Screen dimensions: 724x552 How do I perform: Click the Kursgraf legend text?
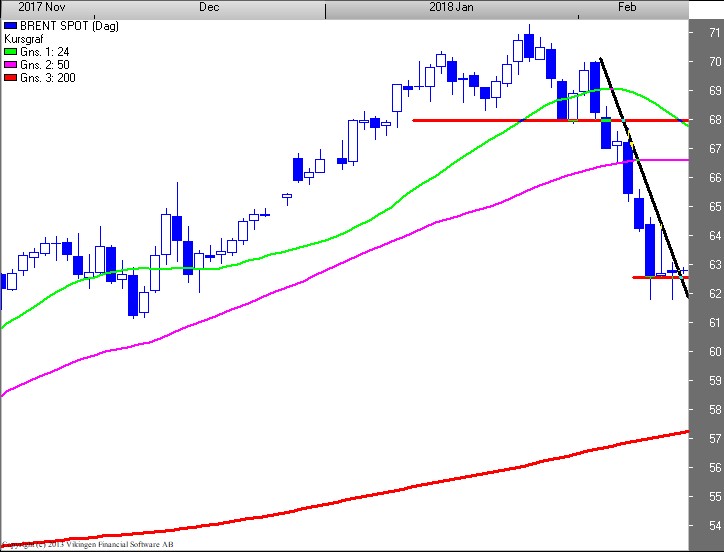[24, 38]
